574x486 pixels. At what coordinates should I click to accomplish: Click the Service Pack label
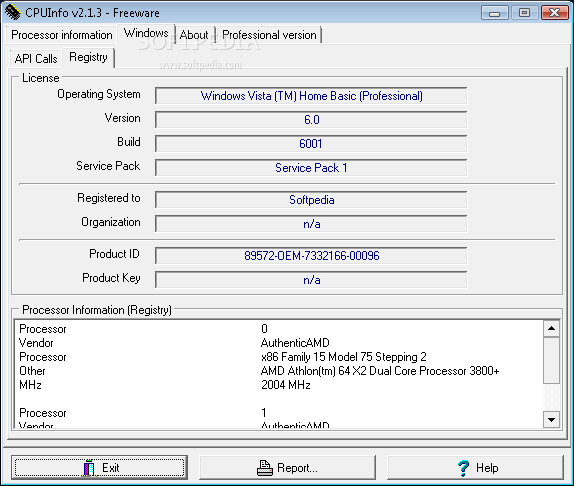[108, 166]
